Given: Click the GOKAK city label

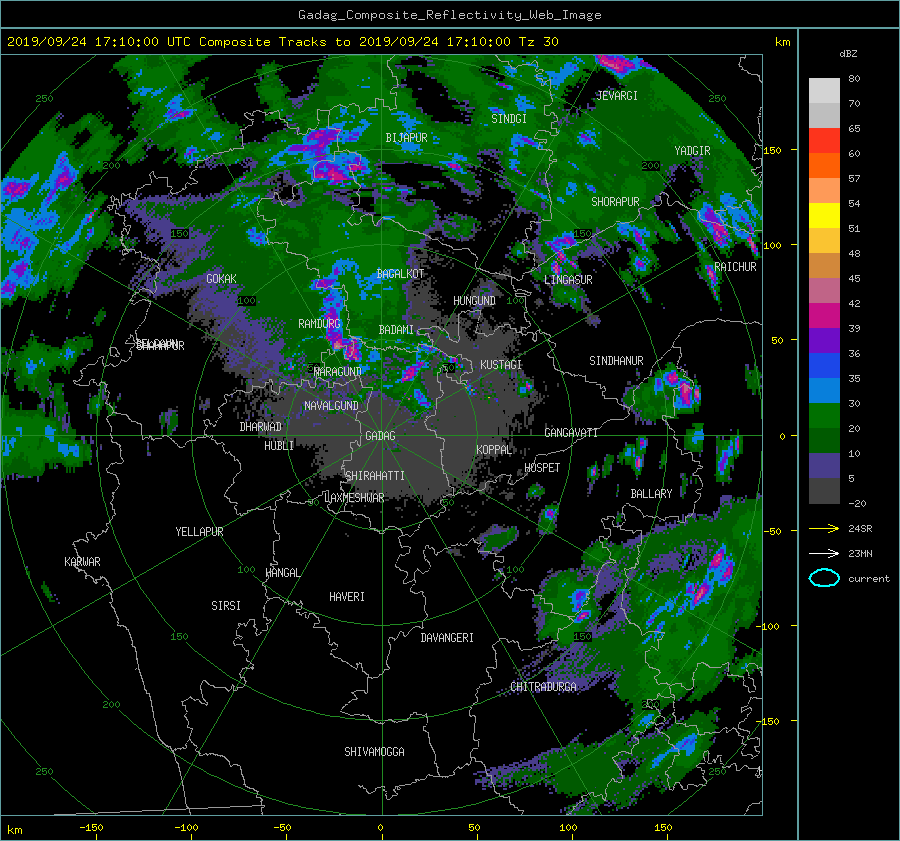Looking at the screenshot, I should click(222, 279).
